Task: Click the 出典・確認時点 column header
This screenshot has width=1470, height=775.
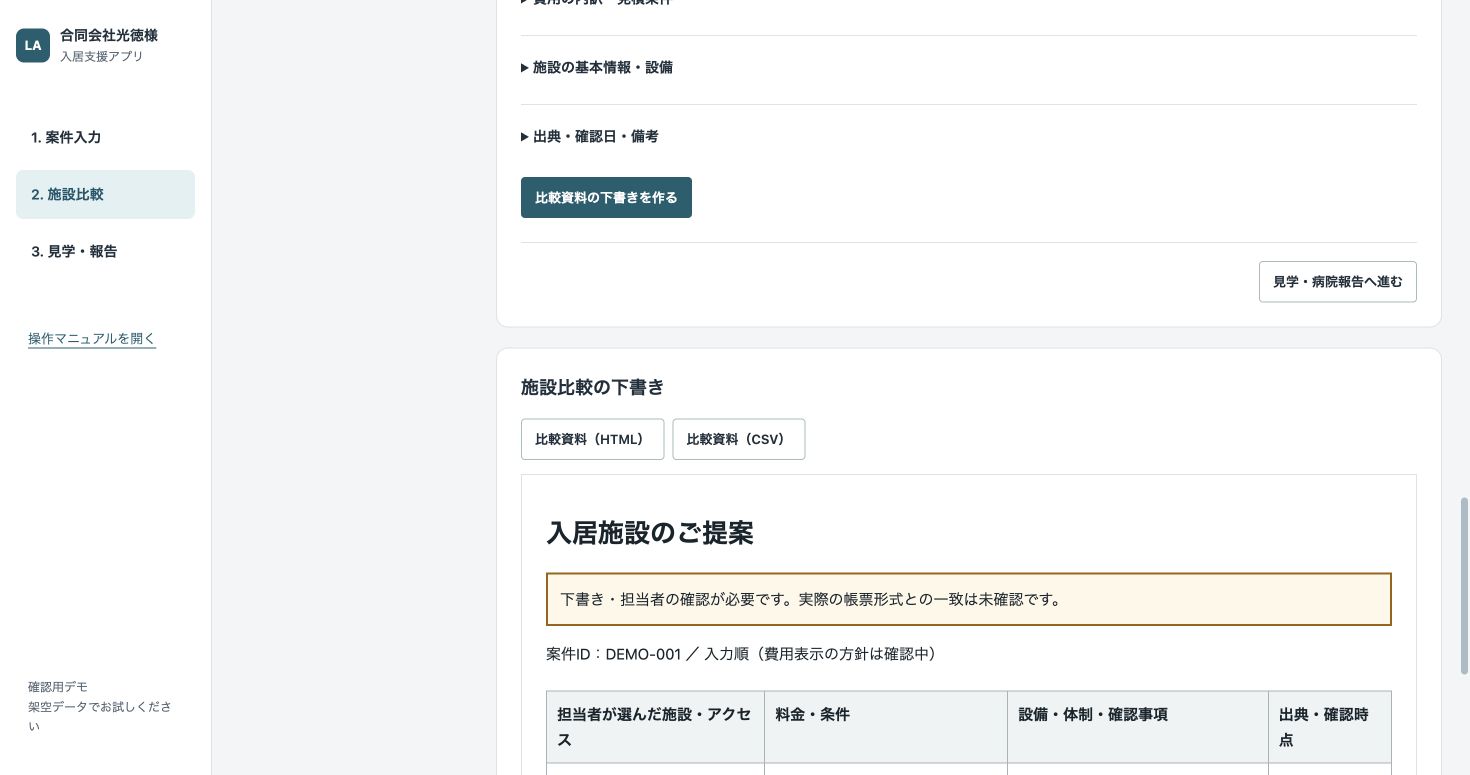Action: coord(1329,727)
